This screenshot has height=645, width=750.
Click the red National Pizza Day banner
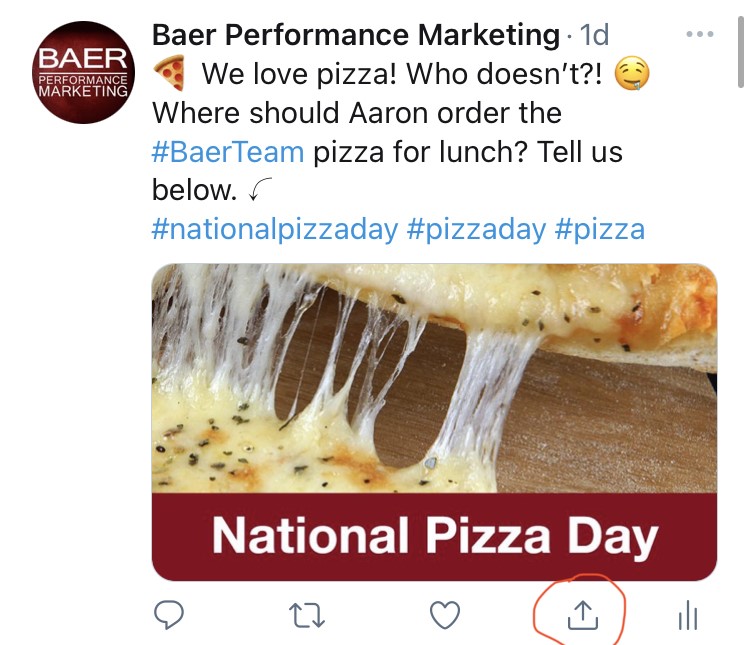[x=434, y=536]
